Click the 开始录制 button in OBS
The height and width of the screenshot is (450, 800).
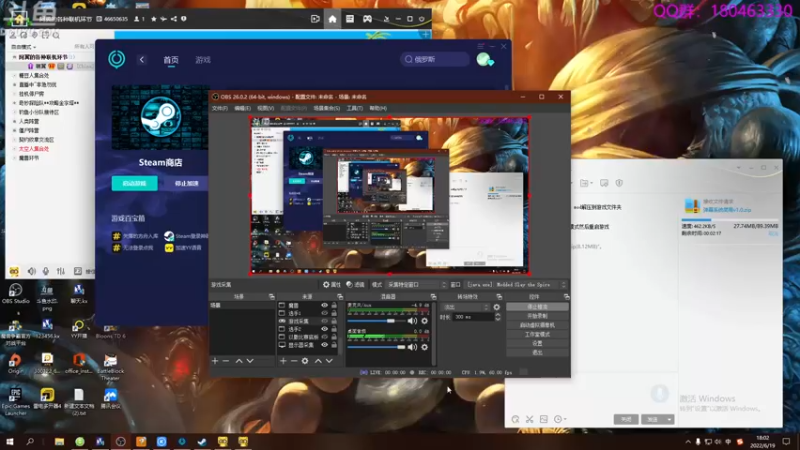coord(537,316)
